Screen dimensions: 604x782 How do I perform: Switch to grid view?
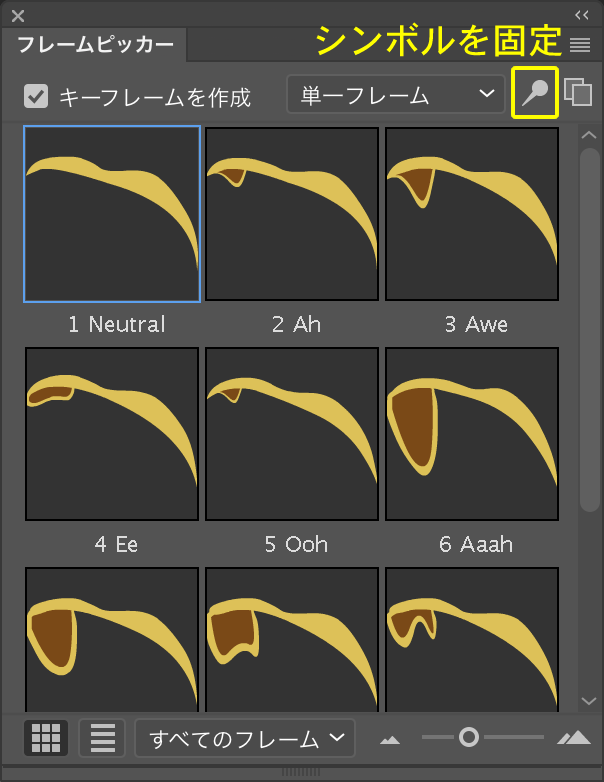46,738
